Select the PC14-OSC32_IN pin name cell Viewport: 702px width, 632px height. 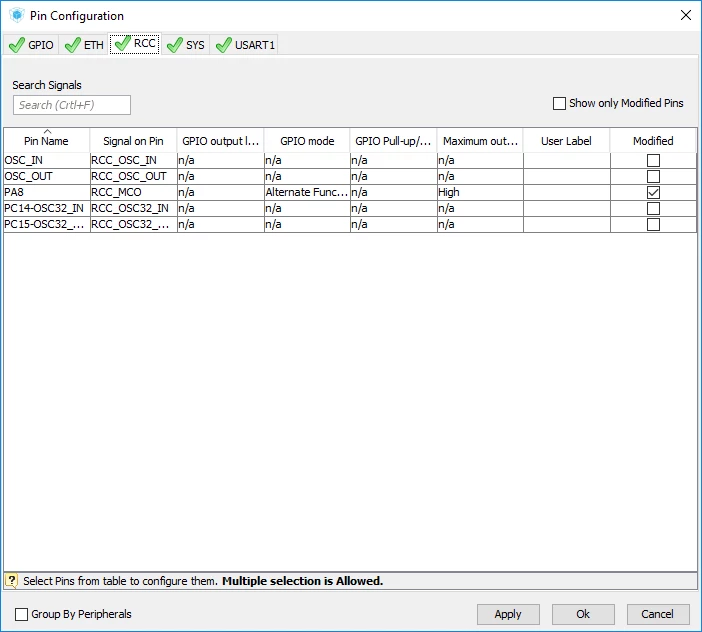[x=47, y=208]
